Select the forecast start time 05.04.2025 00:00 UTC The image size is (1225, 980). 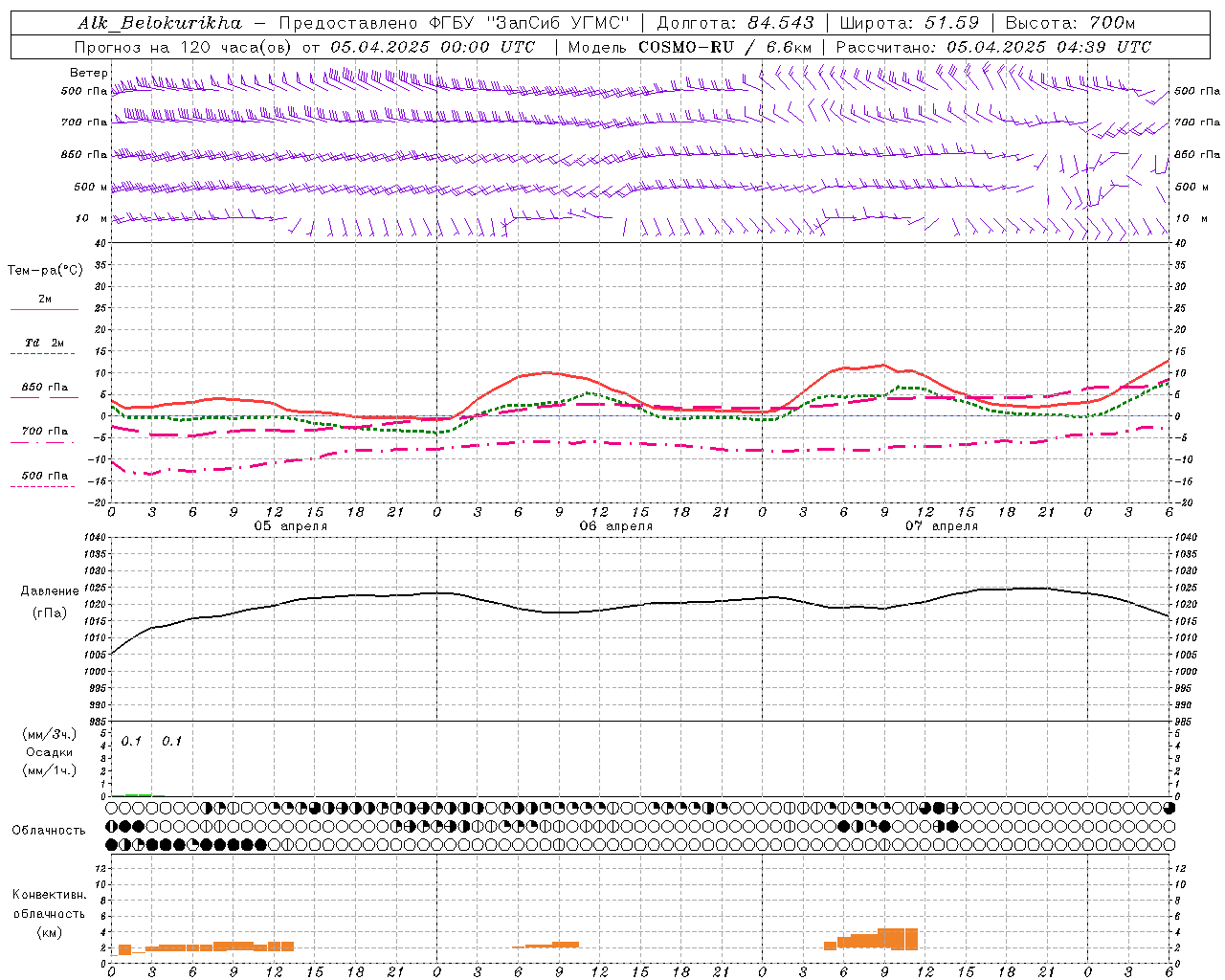click(x=433, y=47)
